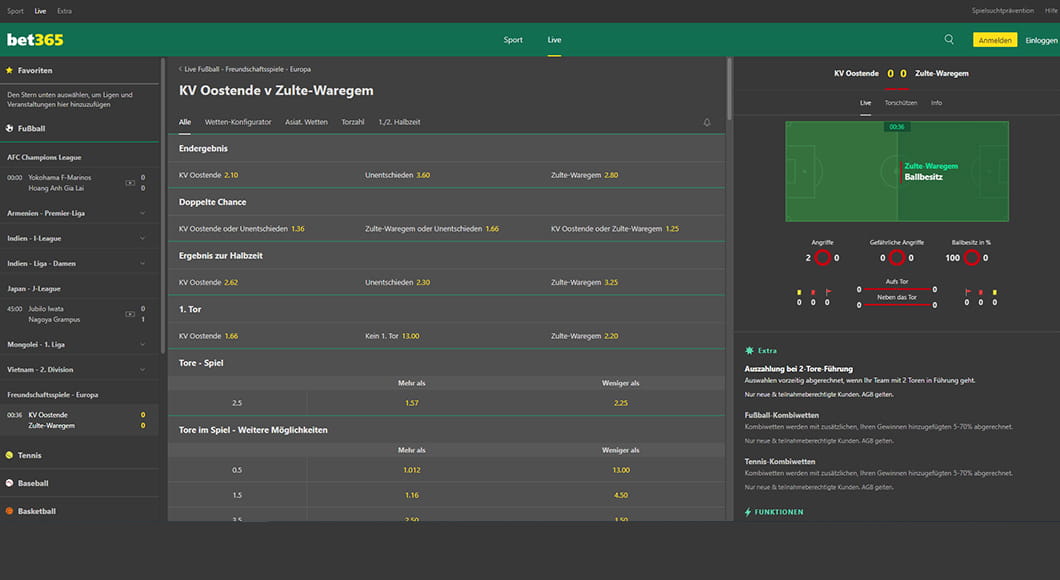
Task: Pick Weniger als 2.5 goals at 2.25
Action: click(621, 403)
